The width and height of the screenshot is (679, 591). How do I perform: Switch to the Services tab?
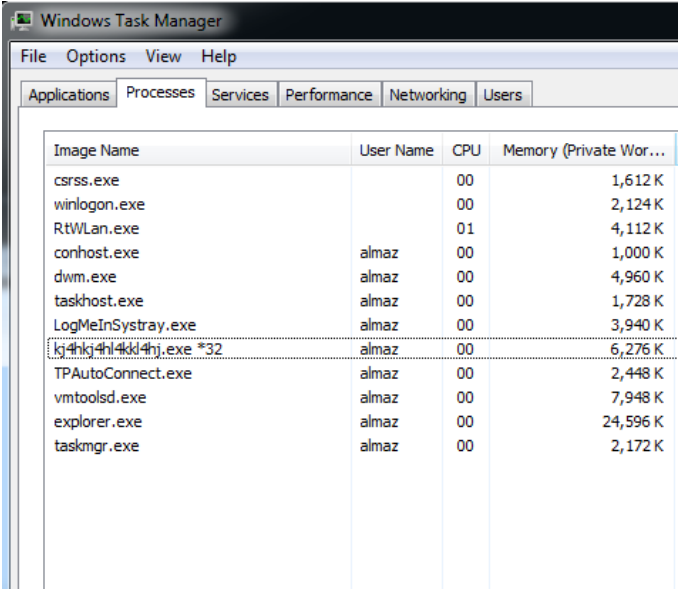[240, 95]
